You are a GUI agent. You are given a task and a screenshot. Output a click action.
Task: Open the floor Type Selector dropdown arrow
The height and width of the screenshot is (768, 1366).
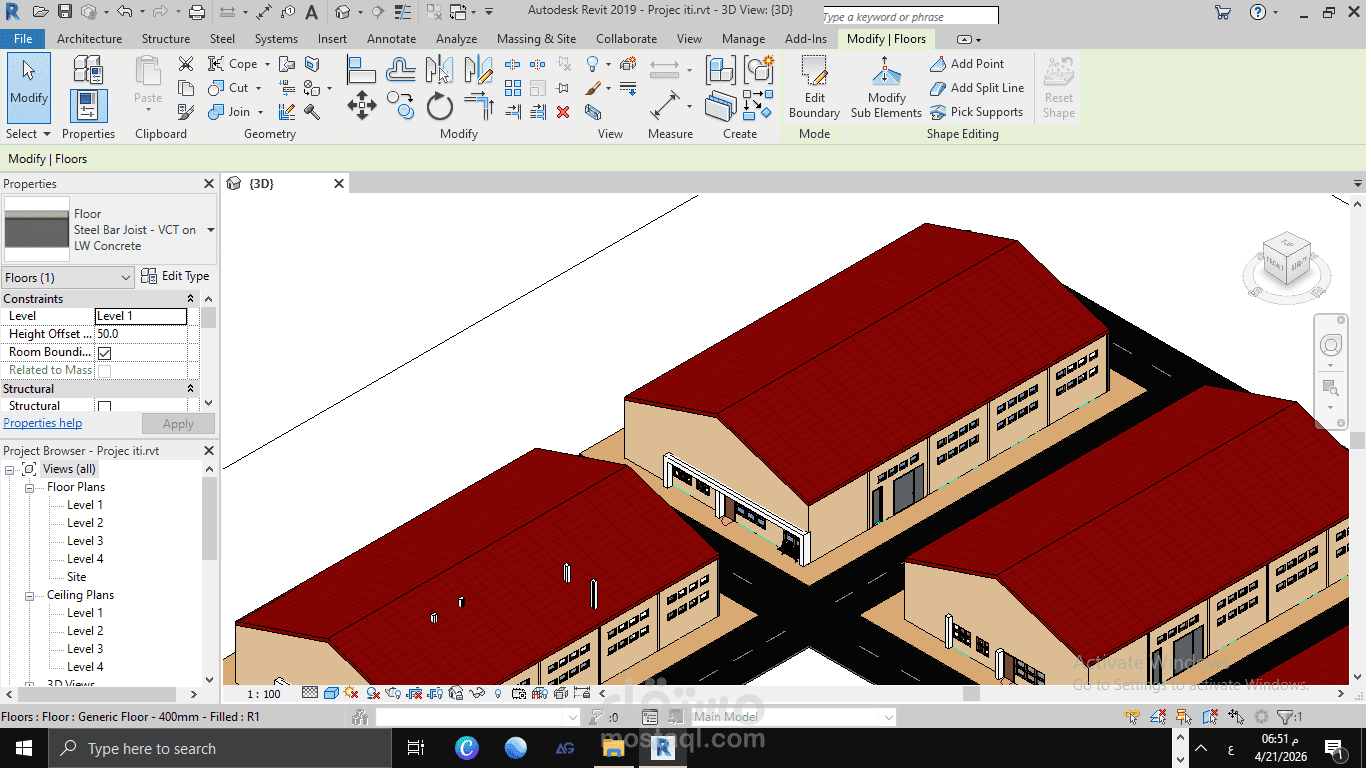tap(210, 230)
